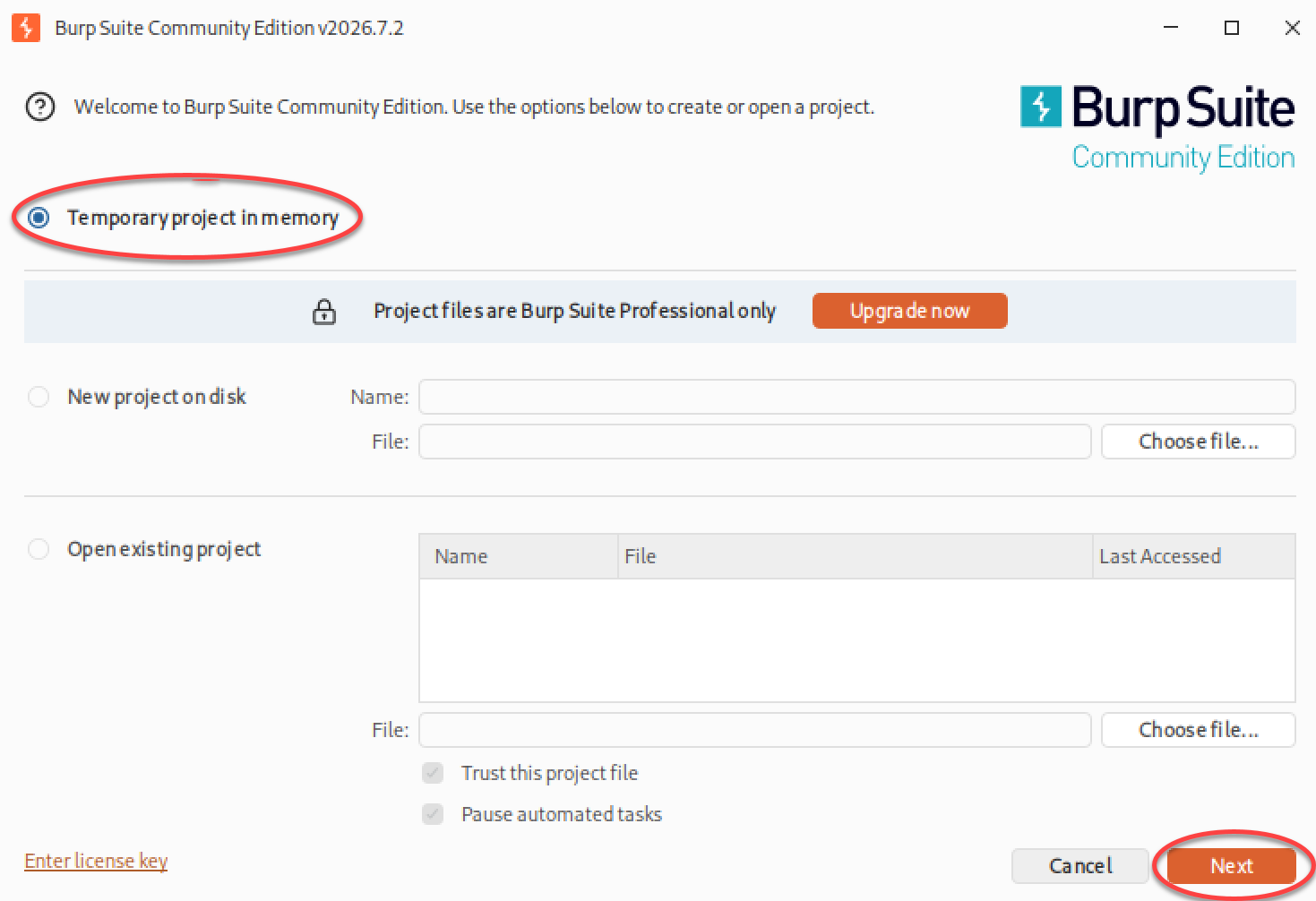The height and width of the screenshot is (901, 1316).
Task: Open the Enter license key link
Action: click(96, 862)
